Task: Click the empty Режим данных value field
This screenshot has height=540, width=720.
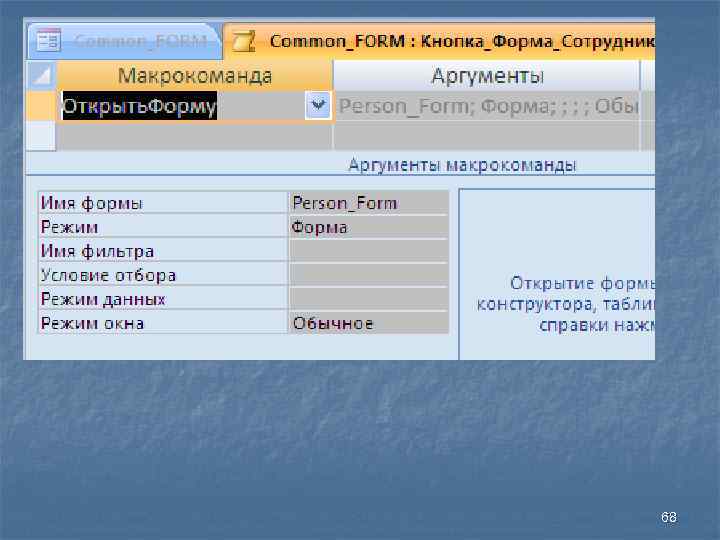Action: (x=369, y=299)
